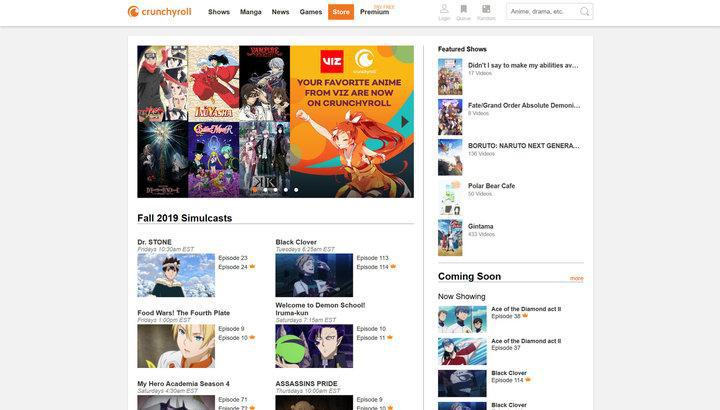This screenshot has height=410, width=720.
Task: Select the last carousel indicator dot
Action: coord(296,189)
